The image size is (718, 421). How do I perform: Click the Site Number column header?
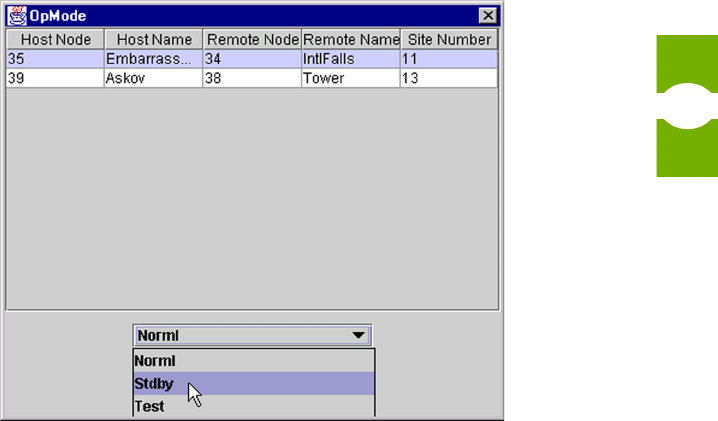tap(449, 39)
